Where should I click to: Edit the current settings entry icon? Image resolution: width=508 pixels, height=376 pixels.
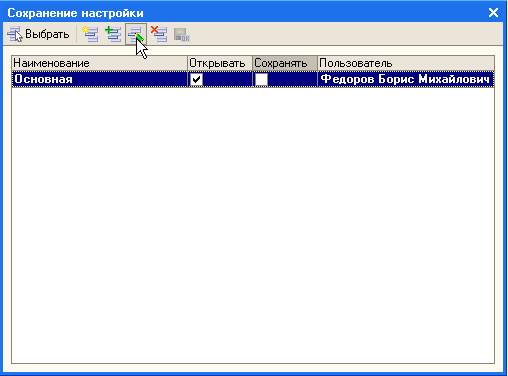coord(136,34)
